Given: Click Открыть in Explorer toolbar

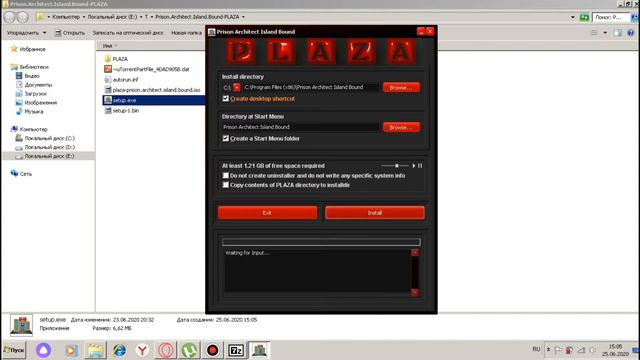Looking at the screenshot, I should (x=70, y=33).
